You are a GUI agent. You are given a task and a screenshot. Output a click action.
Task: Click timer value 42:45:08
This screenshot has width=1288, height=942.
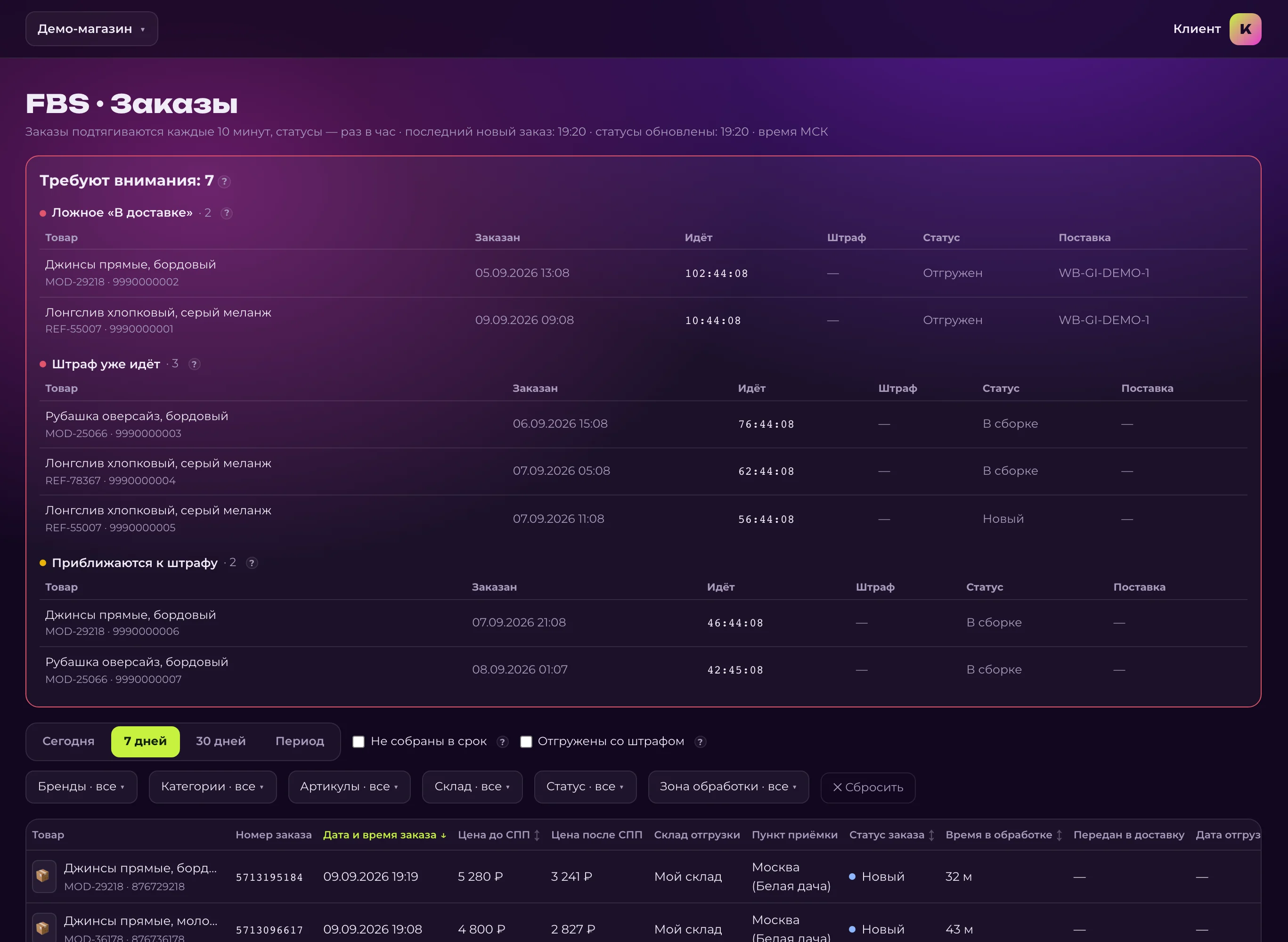[x=735, y=671]
